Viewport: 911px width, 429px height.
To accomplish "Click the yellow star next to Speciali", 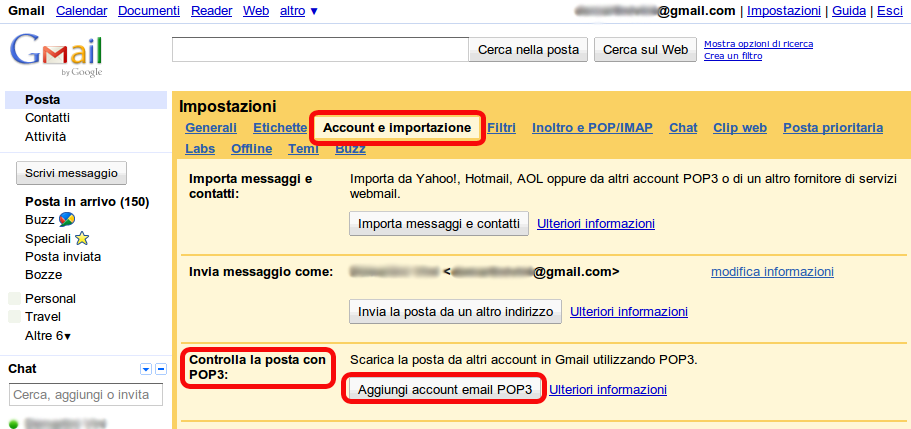I will 82,238.
